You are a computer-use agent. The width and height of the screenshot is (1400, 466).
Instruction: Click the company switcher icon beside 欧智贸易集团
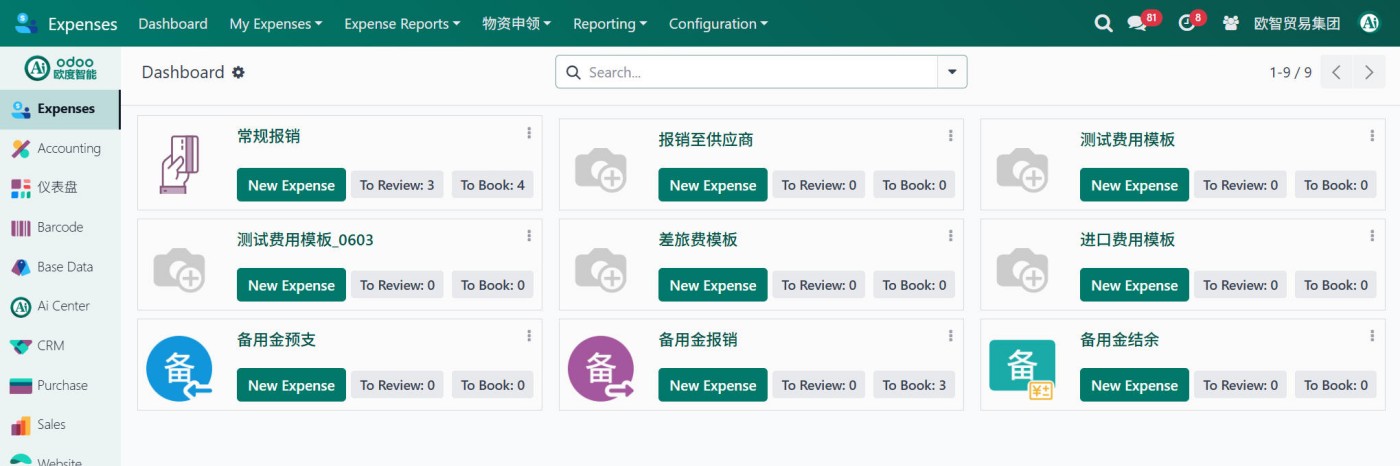(x=1231, y=23)
